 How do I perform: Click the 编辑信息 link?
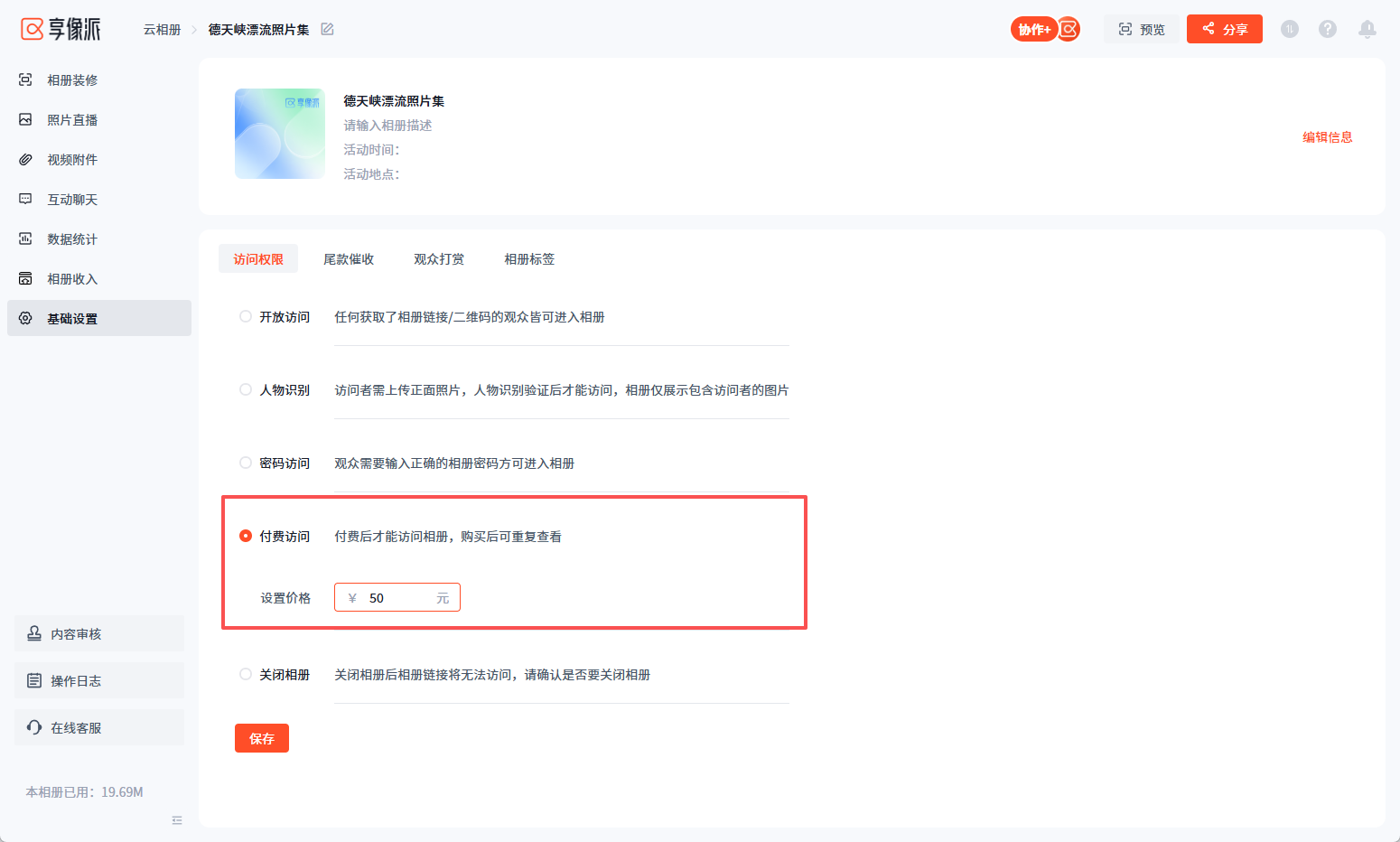tap(1327, 137)
